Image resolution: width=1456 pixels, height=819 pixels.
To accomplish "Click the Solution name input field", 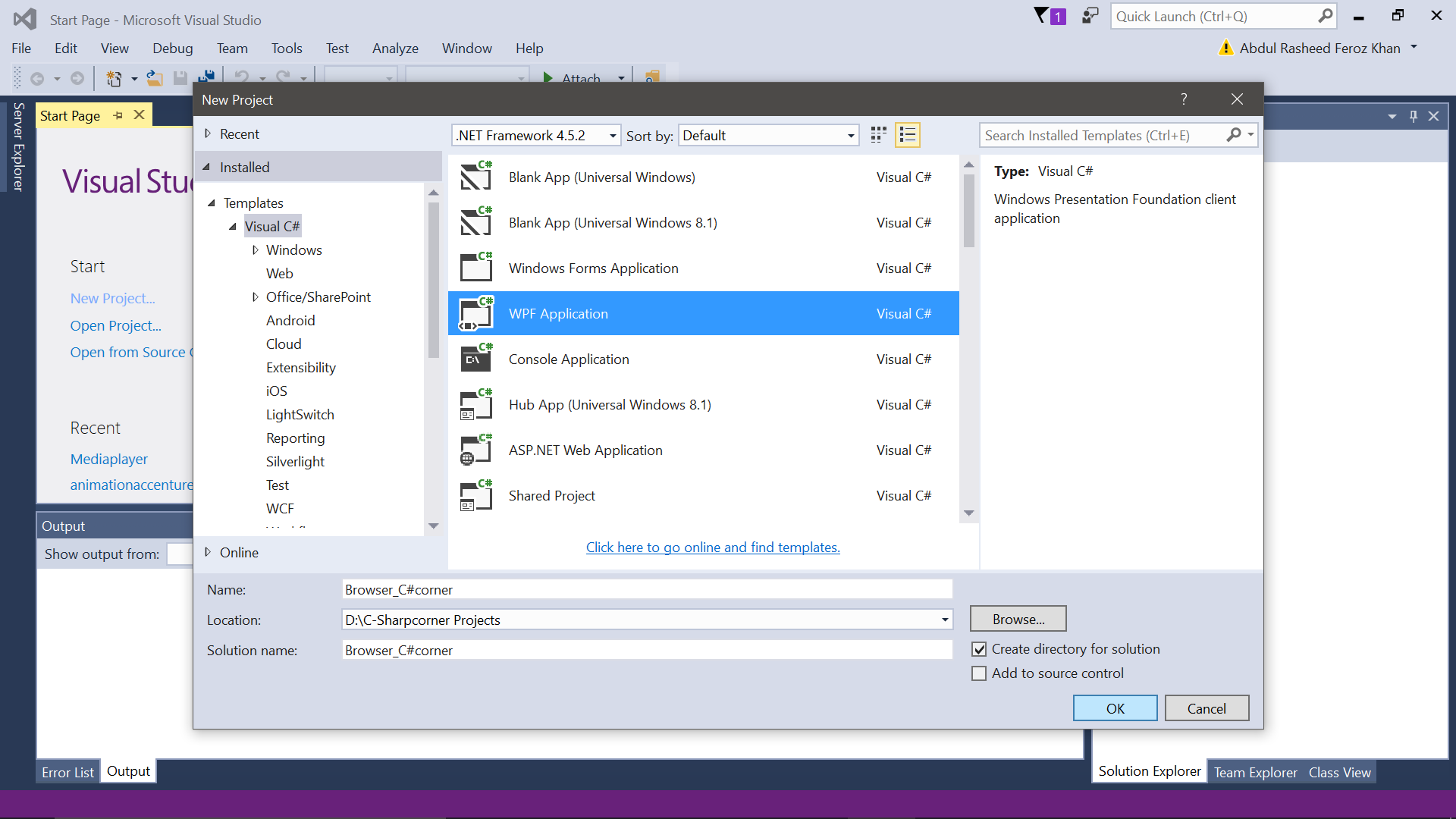I will (647, 650).
